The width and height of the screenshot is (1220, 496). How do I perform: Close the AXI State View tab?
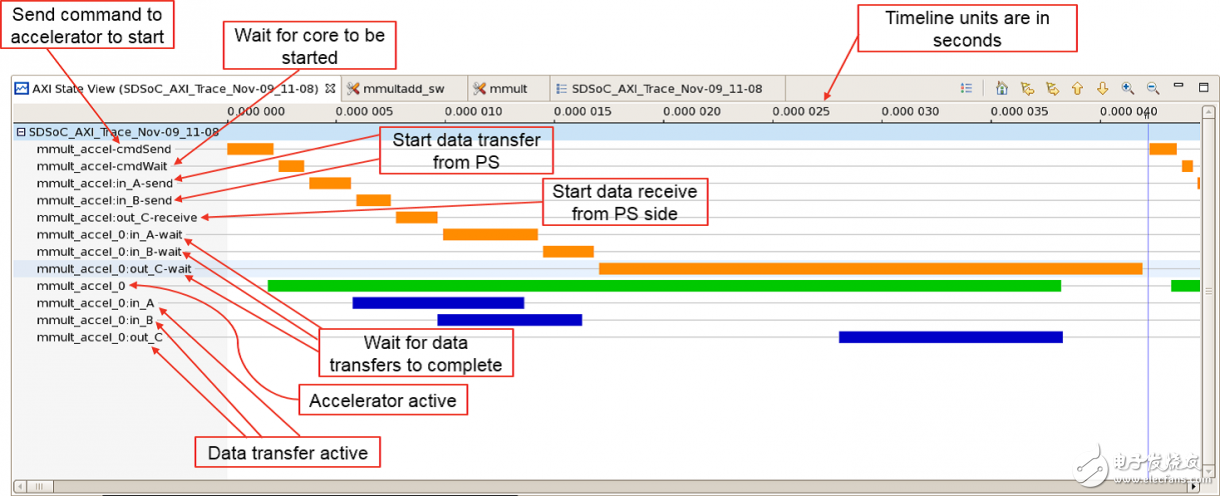[330, 88]
